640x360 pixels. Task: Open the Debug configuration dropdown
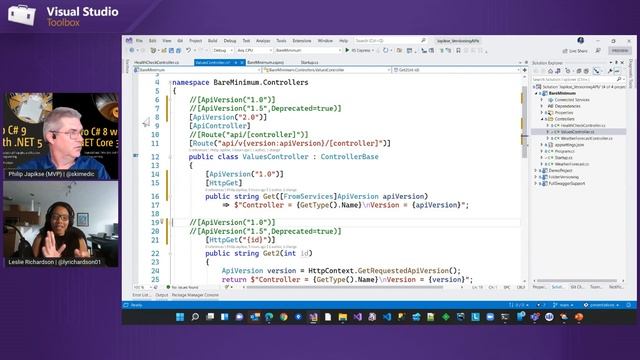(x=222, y=50)
